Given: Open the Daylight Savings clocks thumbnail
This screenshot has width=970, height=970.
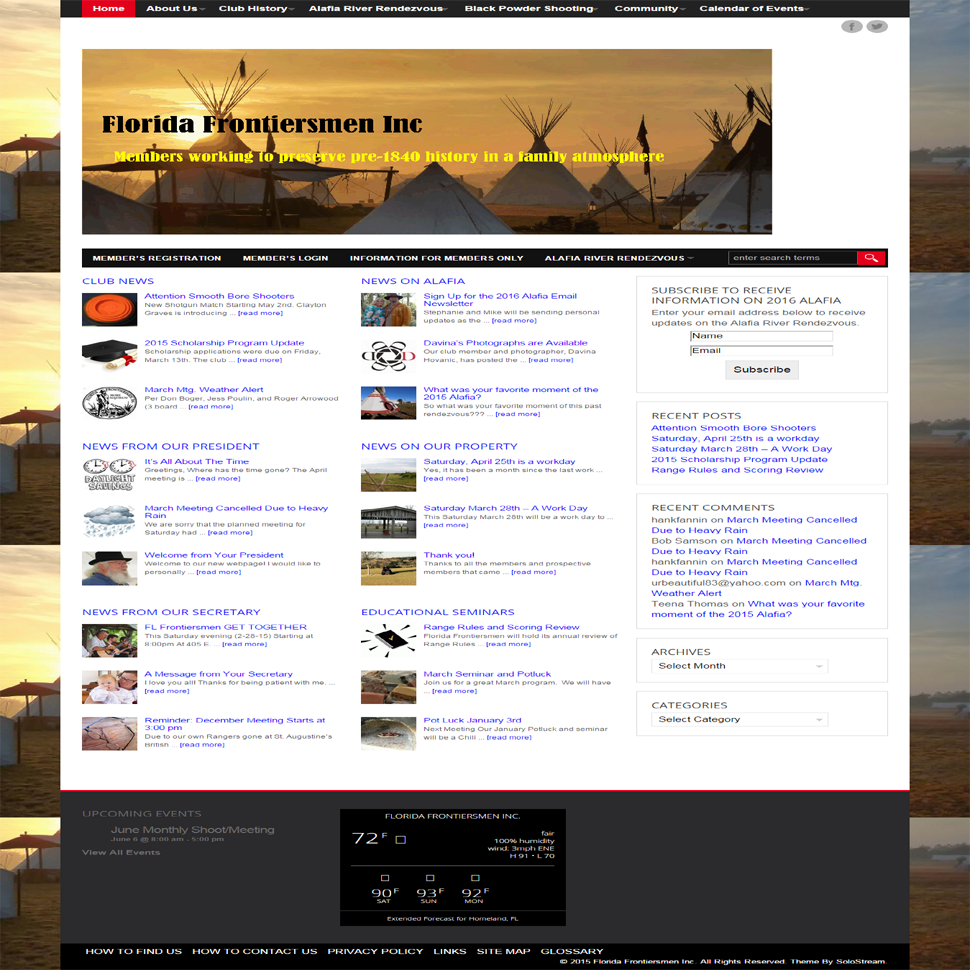Looking at the screenshot, I should (109, 474).
